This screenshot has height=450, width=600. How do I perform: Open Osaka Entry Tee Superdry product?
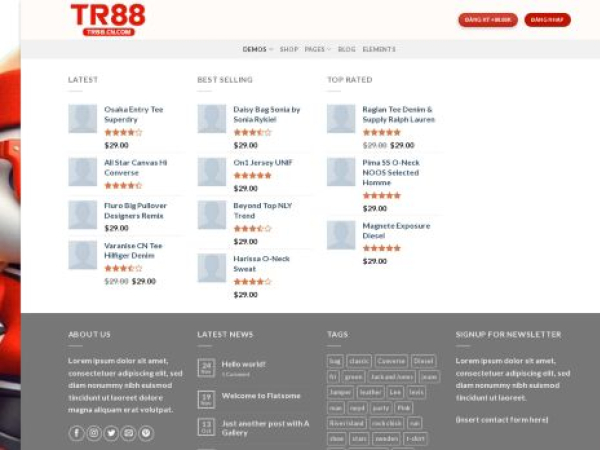[134, 114]
